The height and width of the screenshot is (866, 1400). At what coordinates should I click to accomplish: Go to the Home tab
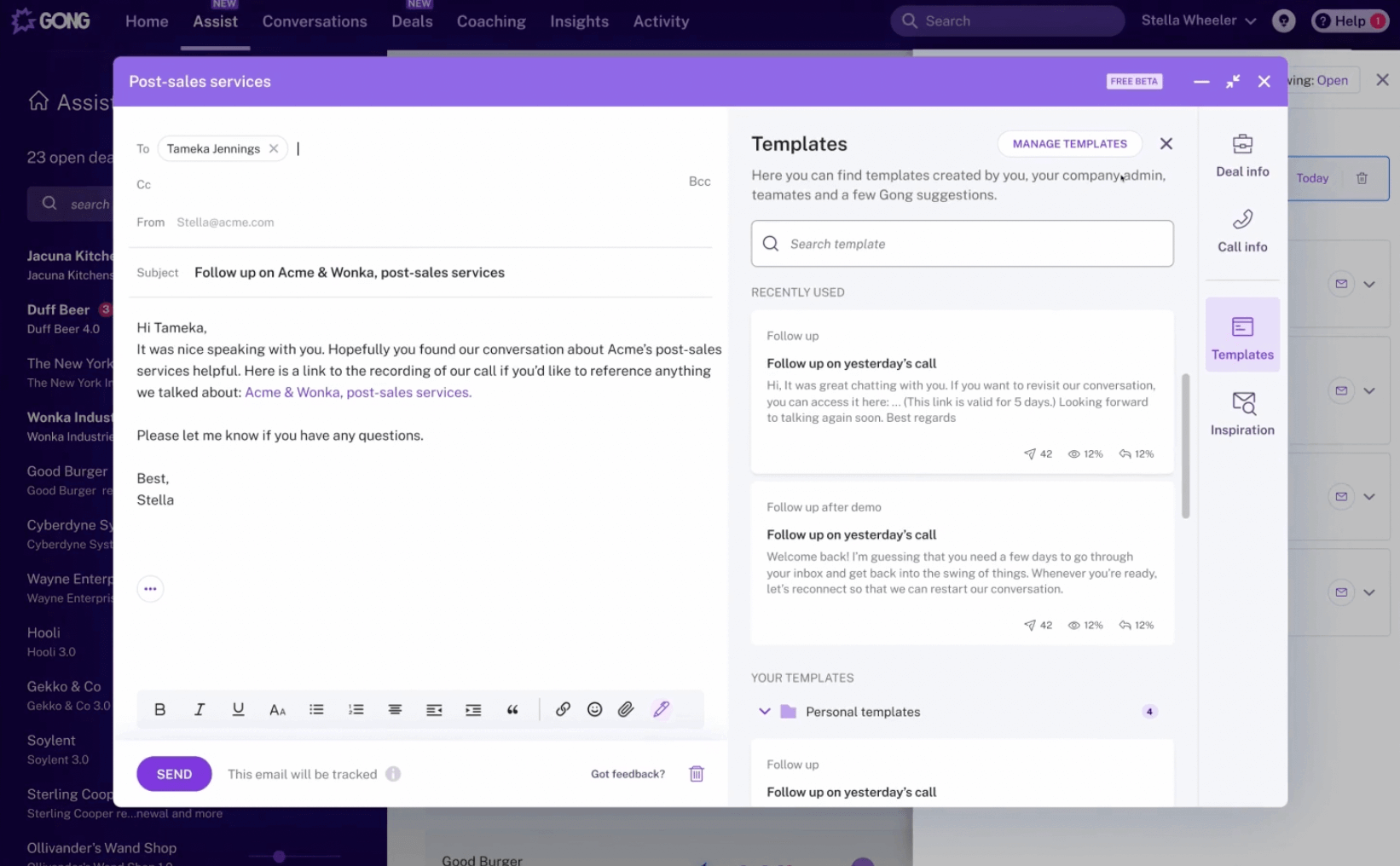pyautogui.click(x=147, y=21)
